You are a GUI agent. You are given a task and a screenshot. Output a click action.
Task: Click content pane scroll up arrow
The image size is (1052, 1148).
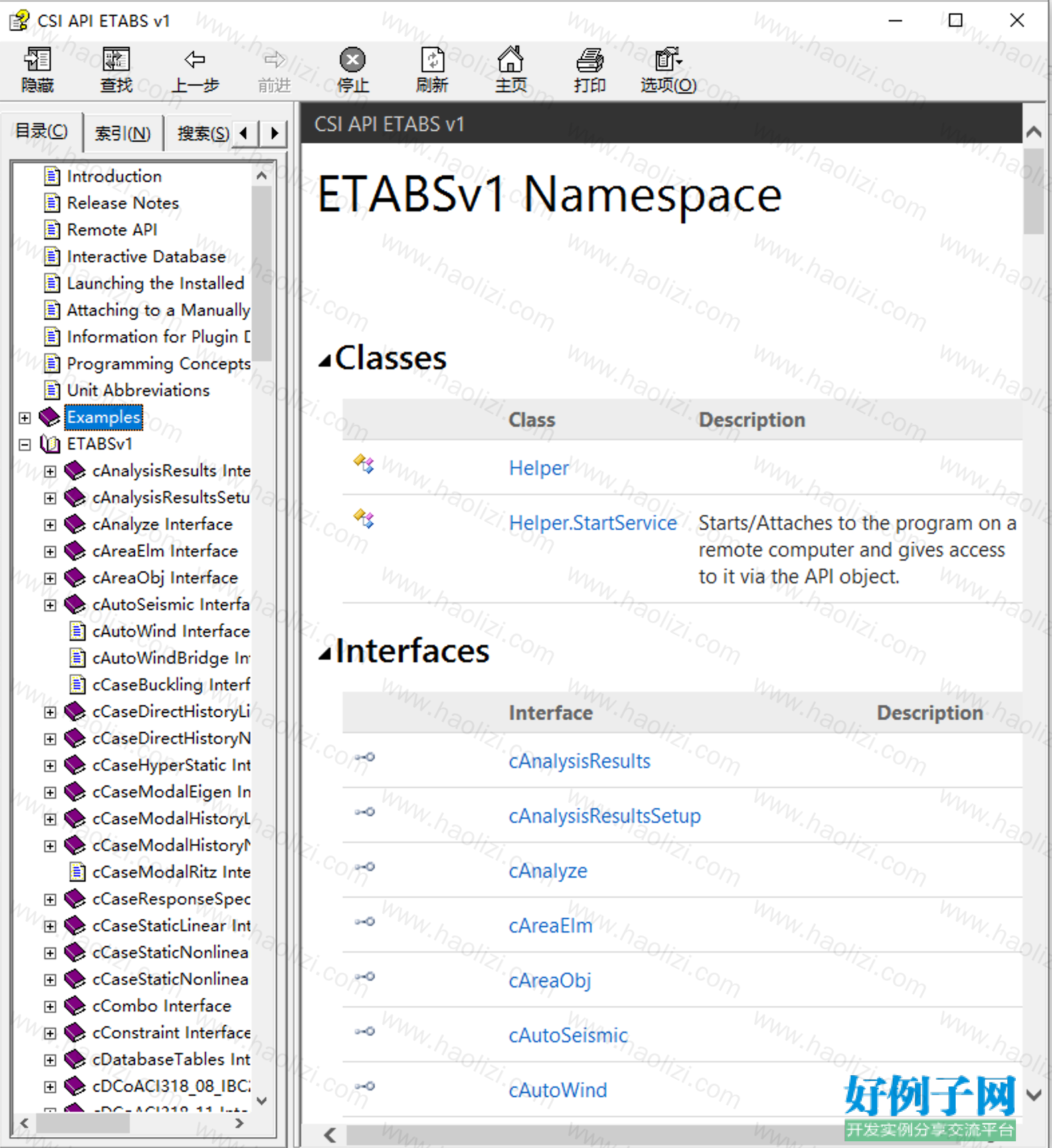(x=1034, y=132)
